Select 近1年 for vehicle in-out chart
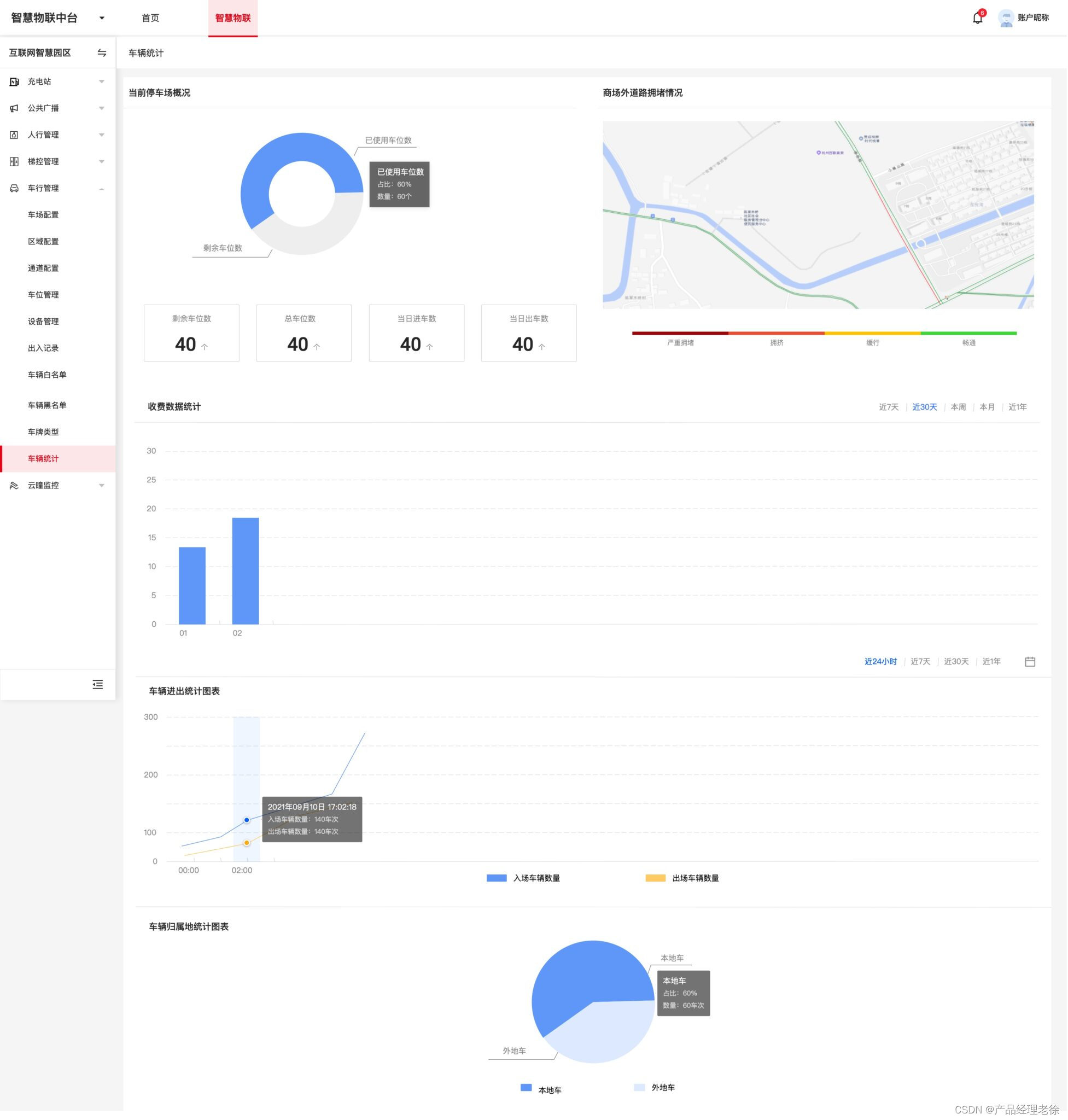Viewport: 1068px width, 1120px height. coord(991,662)
